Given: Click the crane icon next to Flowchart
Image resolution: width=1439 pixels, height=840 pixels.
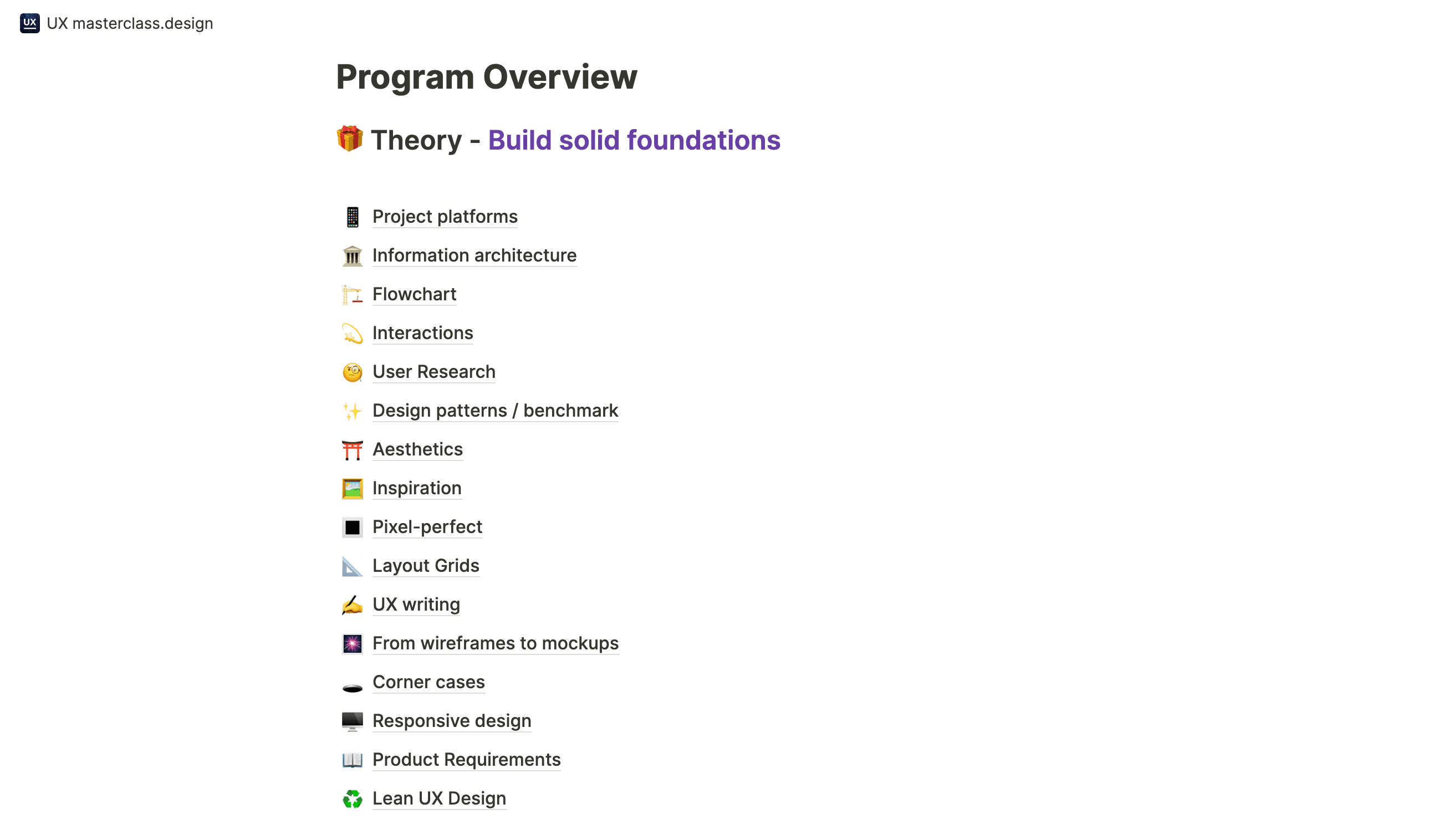Looking at the screenshot, I should pyautogui.click(x=353, y=294).
